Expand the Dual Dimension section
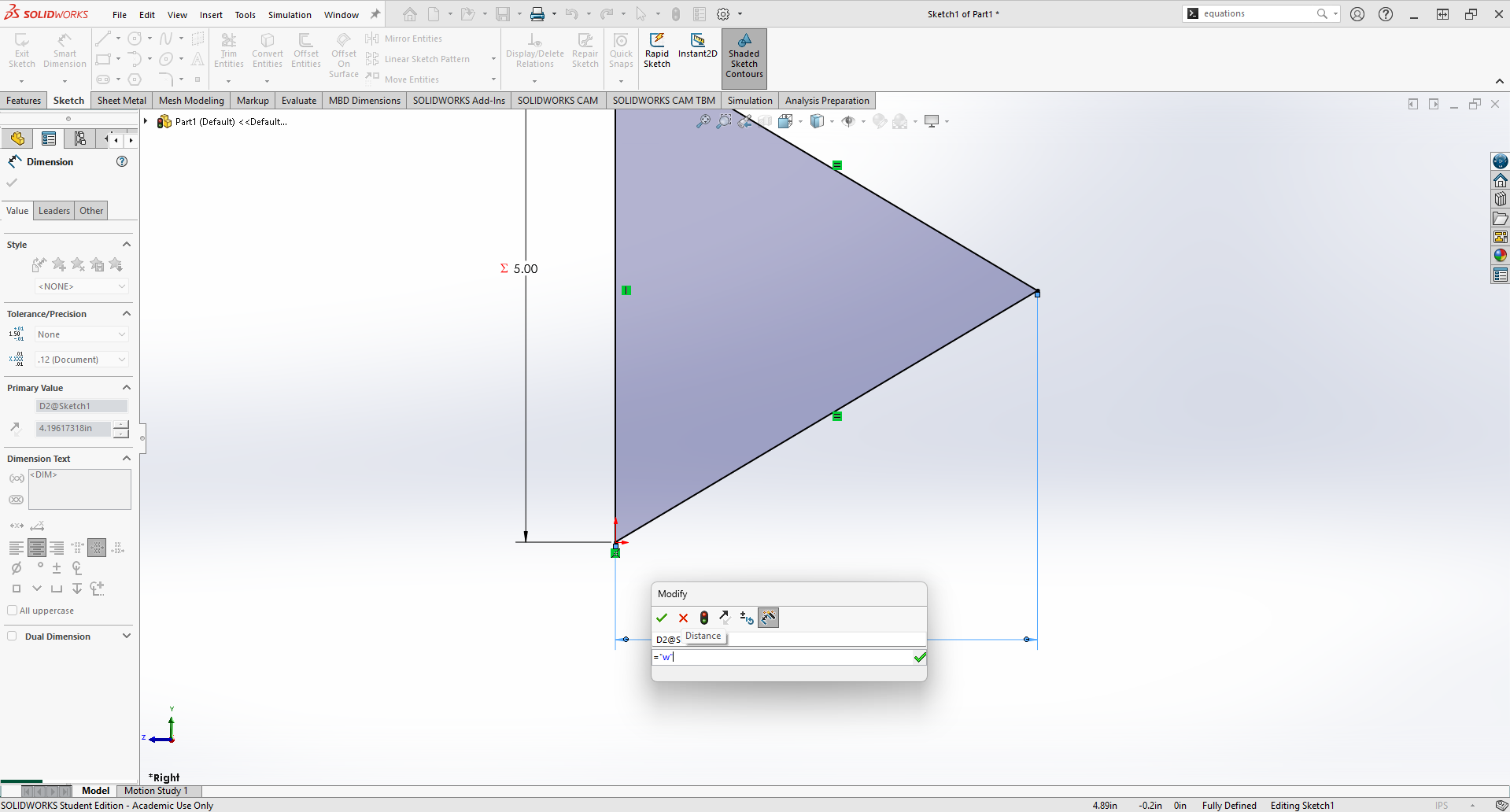1510x812 pixels. 127,636
